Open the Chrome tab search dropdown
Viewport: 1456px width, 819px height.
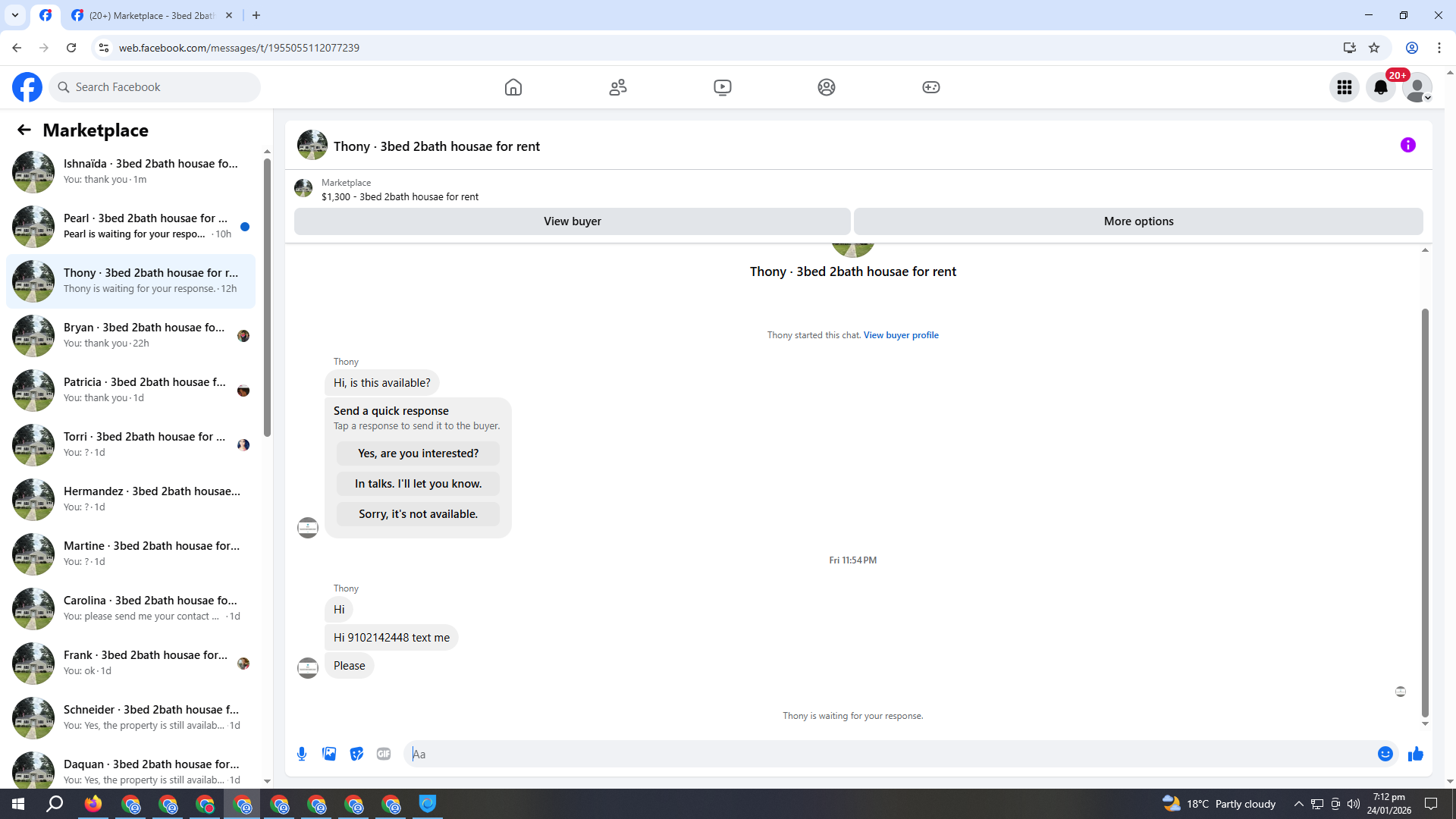(14, 15)
